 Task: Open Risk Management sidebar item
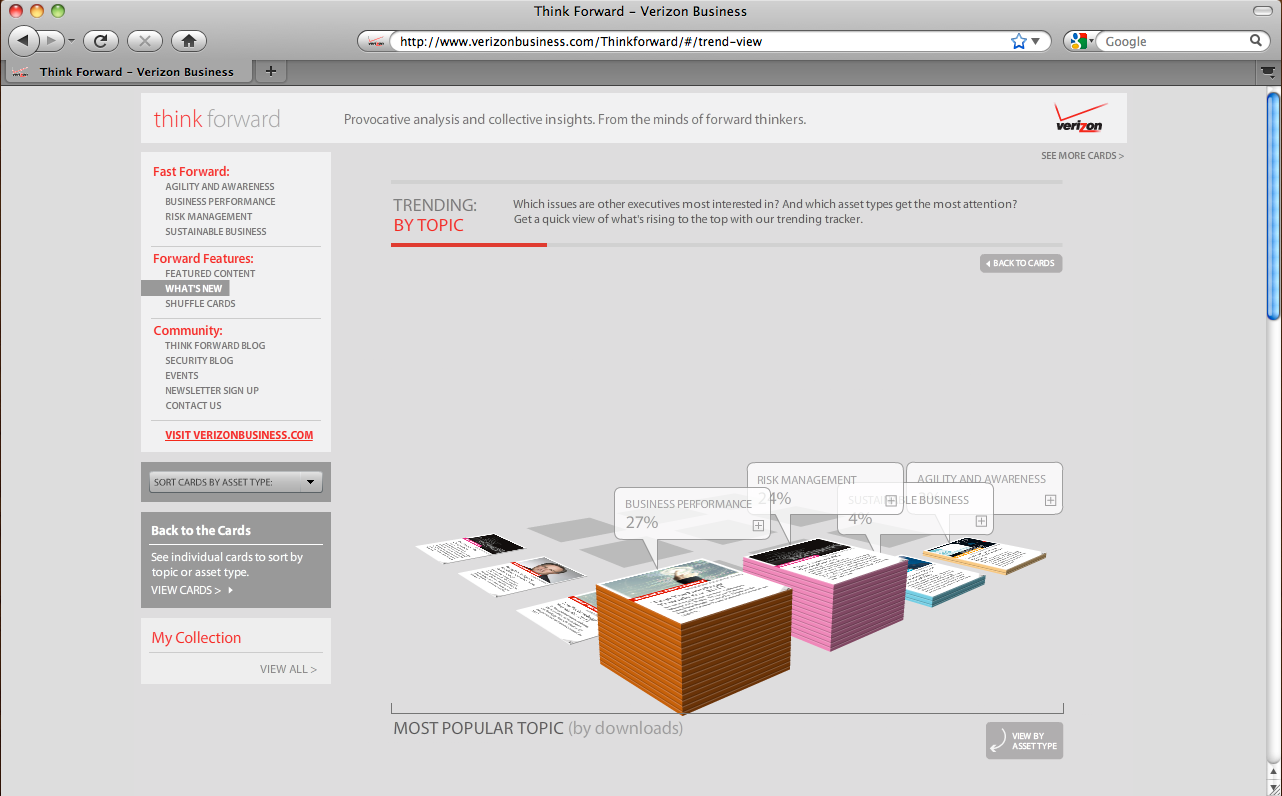click(209, 217)
